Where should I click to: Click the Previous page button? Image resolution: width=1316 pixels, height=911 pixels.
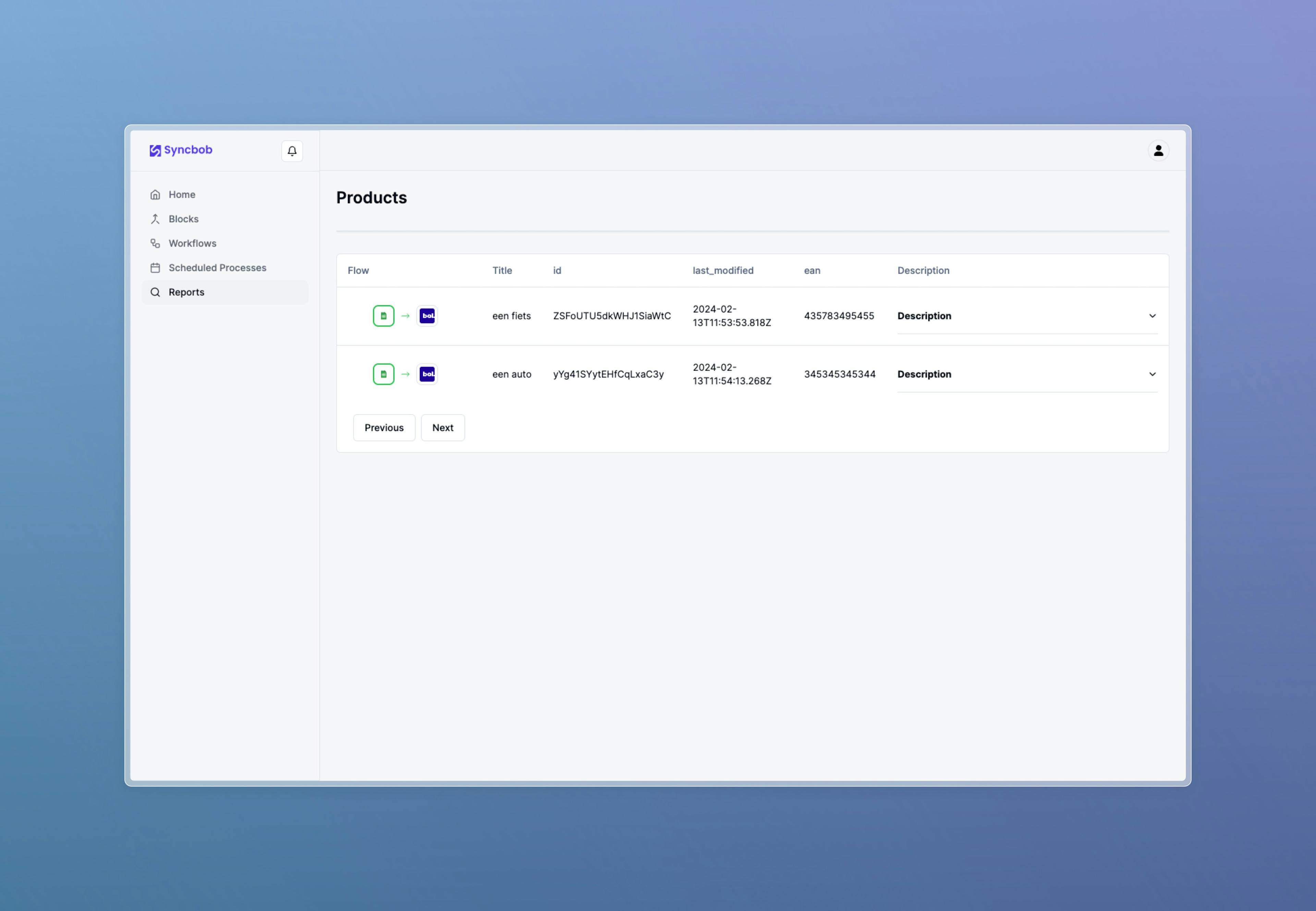click(x=384, y=428)
